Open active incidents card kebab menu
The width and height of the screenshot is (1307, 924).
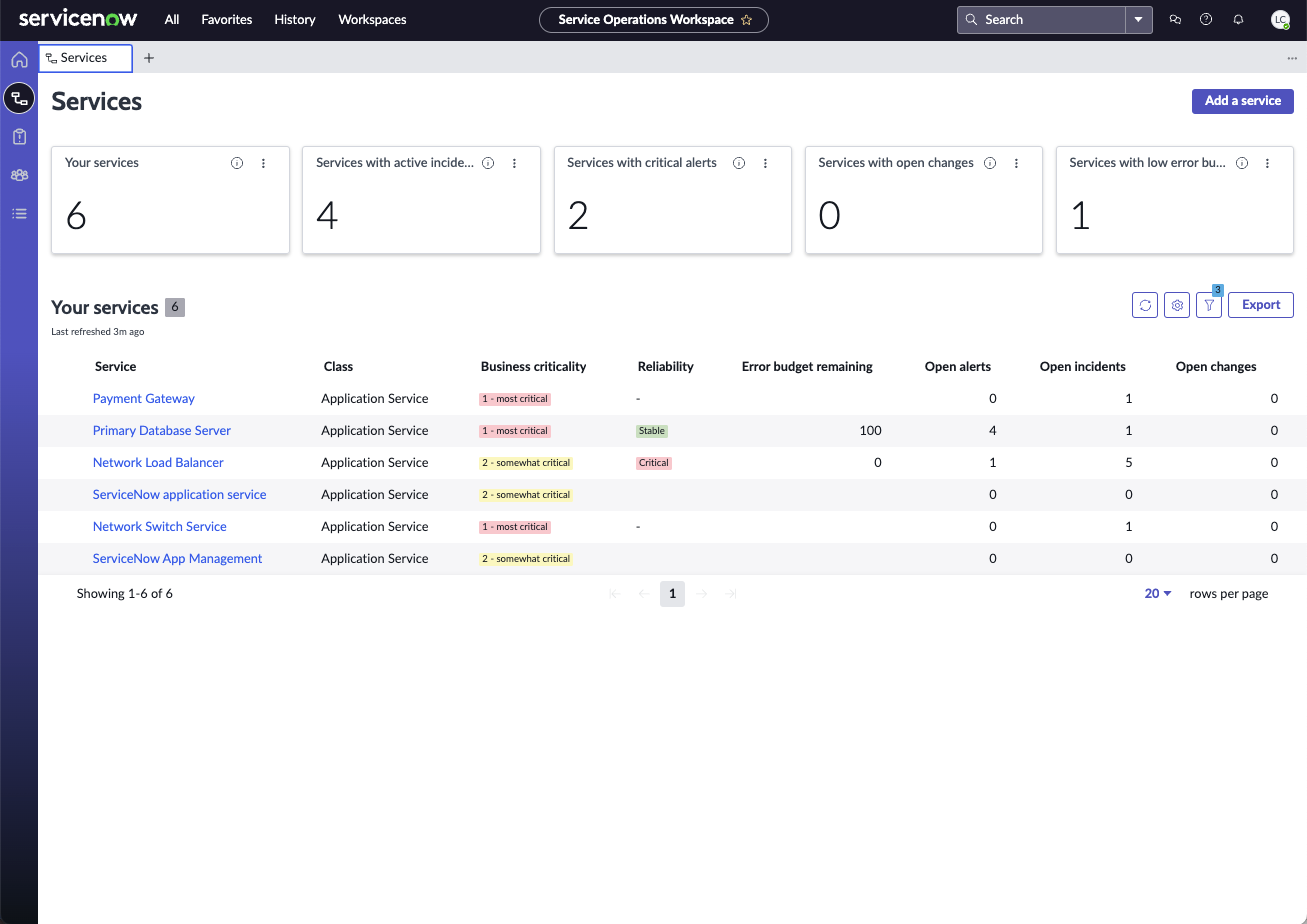(x=515, y=163)
